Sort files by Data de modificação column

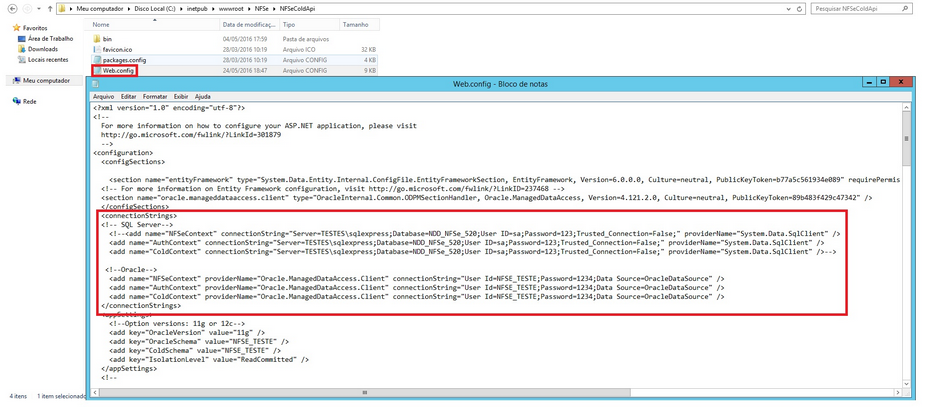pyautogui.click(x=249, y=25)
